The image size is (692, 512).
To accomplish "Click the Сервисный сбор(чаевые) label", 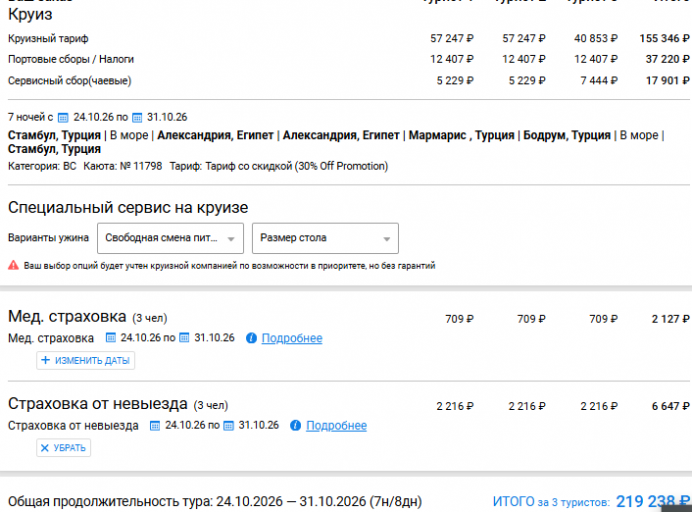I will [x=70, y=81].
